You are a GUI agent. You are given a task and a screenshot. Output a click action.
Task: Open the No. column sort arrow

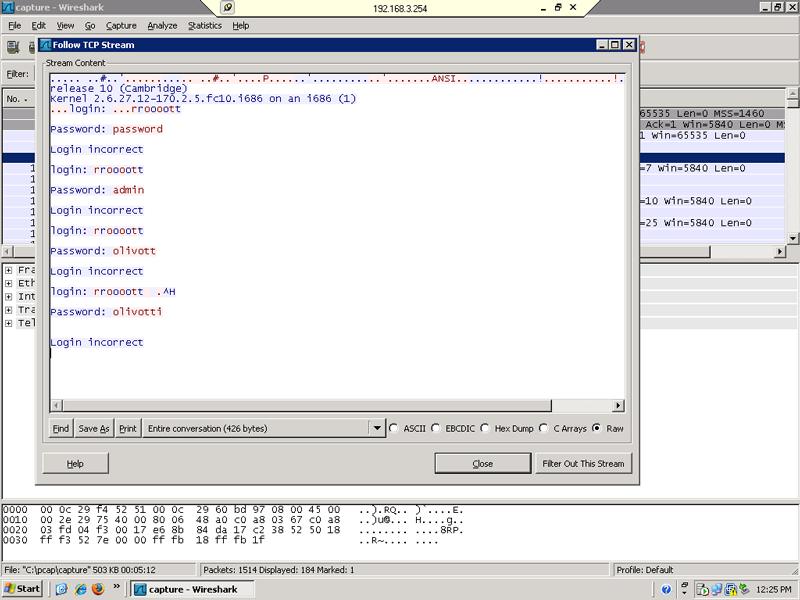click(x=26, y=99)
